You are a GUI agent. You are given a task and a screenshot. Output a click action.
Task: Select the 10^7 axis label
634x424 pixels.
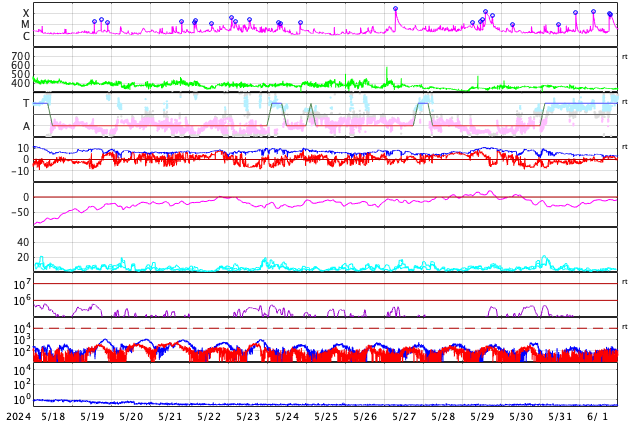(22, 284)
